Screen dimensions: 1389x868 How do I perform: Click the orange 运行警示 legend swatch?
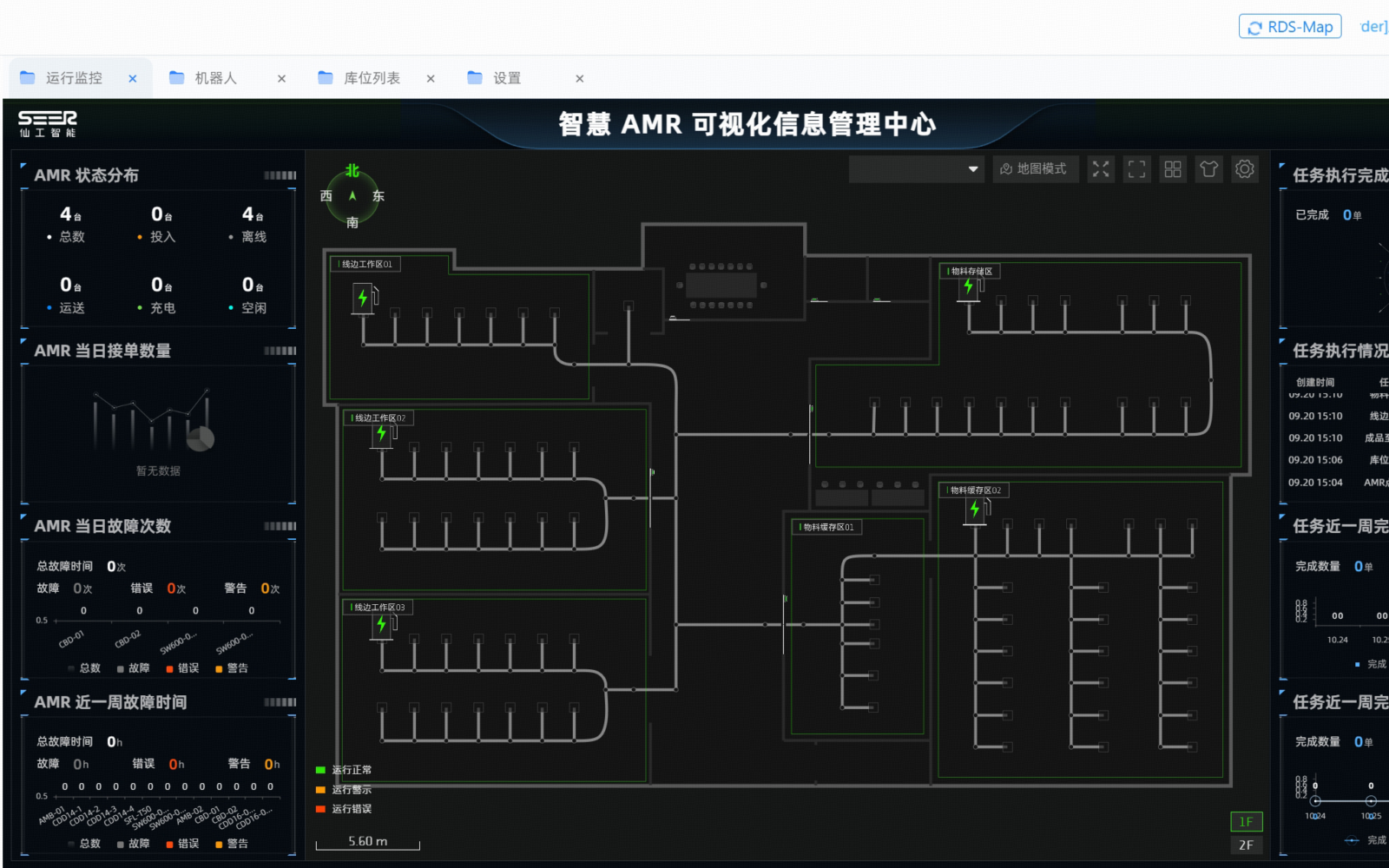coord(320,790)
